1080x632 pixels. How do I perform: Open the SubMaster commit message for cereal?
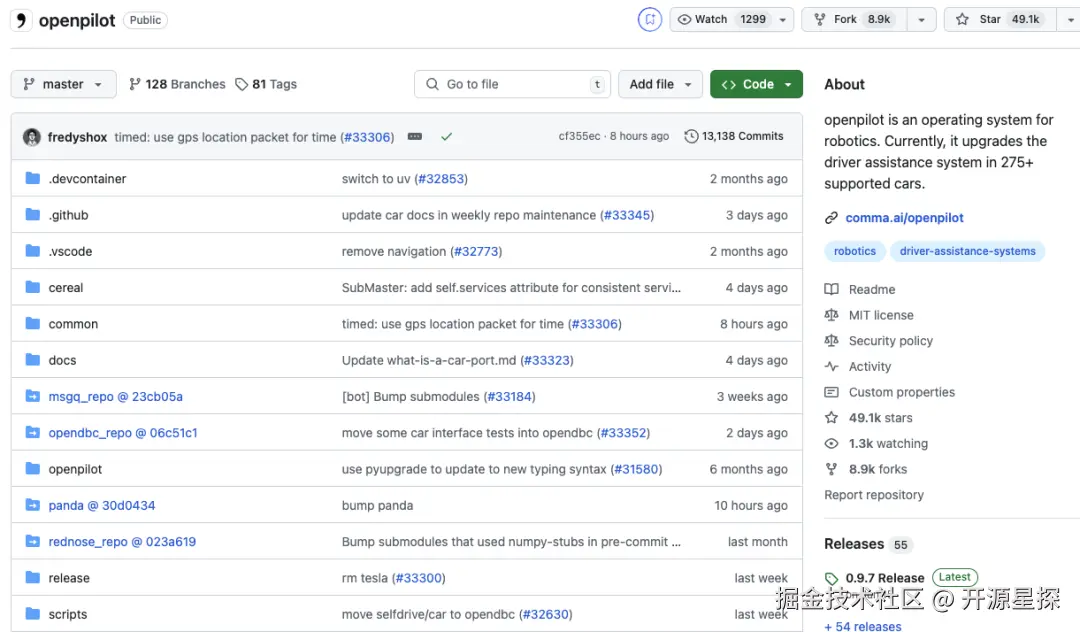(511, 288)
